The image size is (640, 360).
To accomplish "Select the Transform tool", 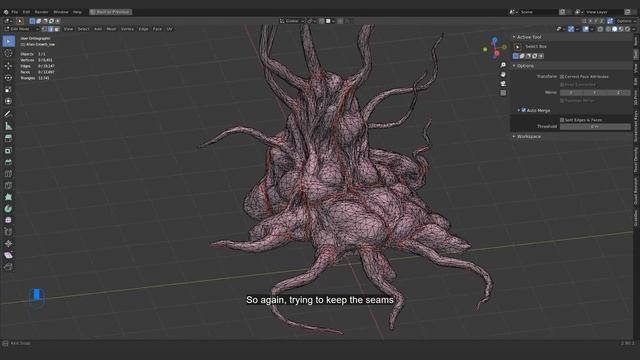I will [9, 101].
